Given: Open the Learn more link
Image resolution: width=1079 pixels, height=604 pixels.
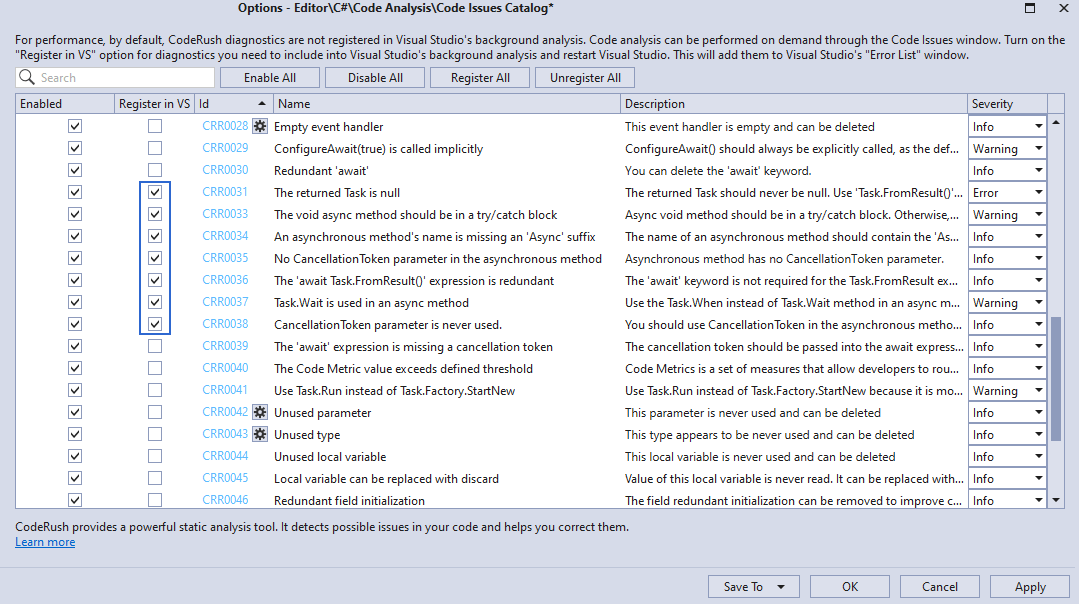Looking at the screenshot, I should pyautogui.click(x=44, y=541).
